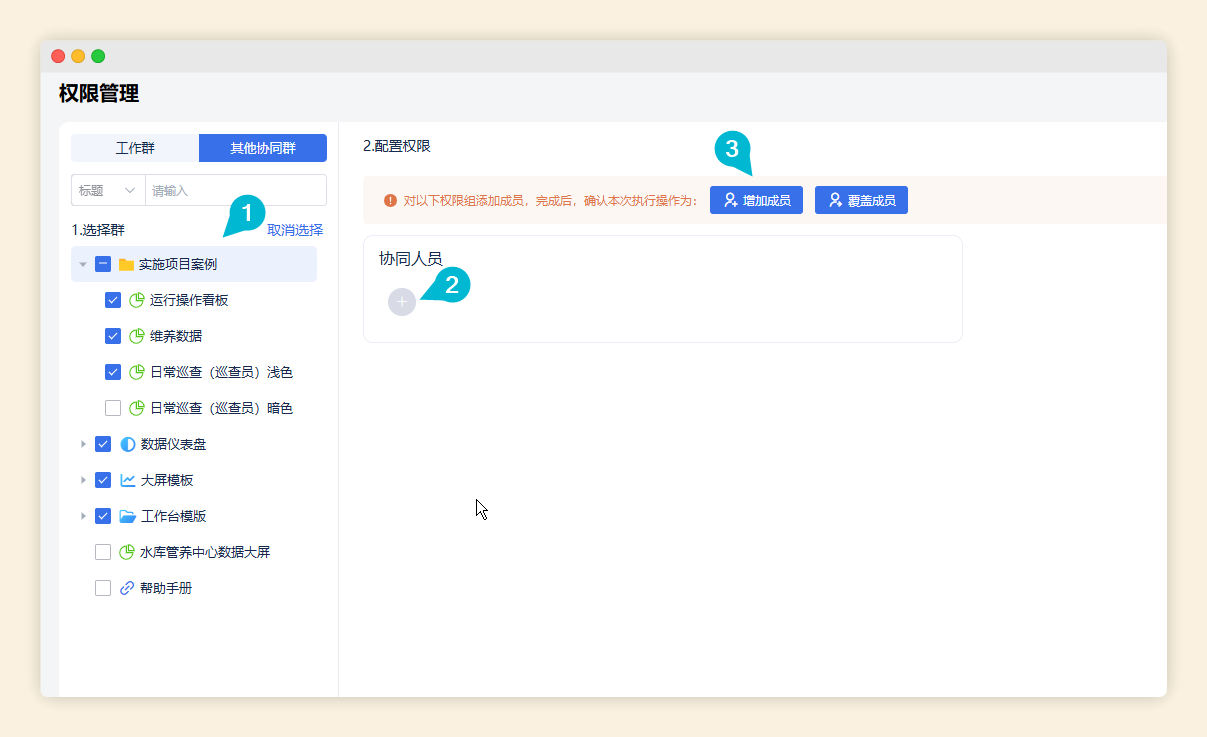Select the 其他协同群 tab
Viewport: 1207px width, 737px height.
[x=262, y=148]
